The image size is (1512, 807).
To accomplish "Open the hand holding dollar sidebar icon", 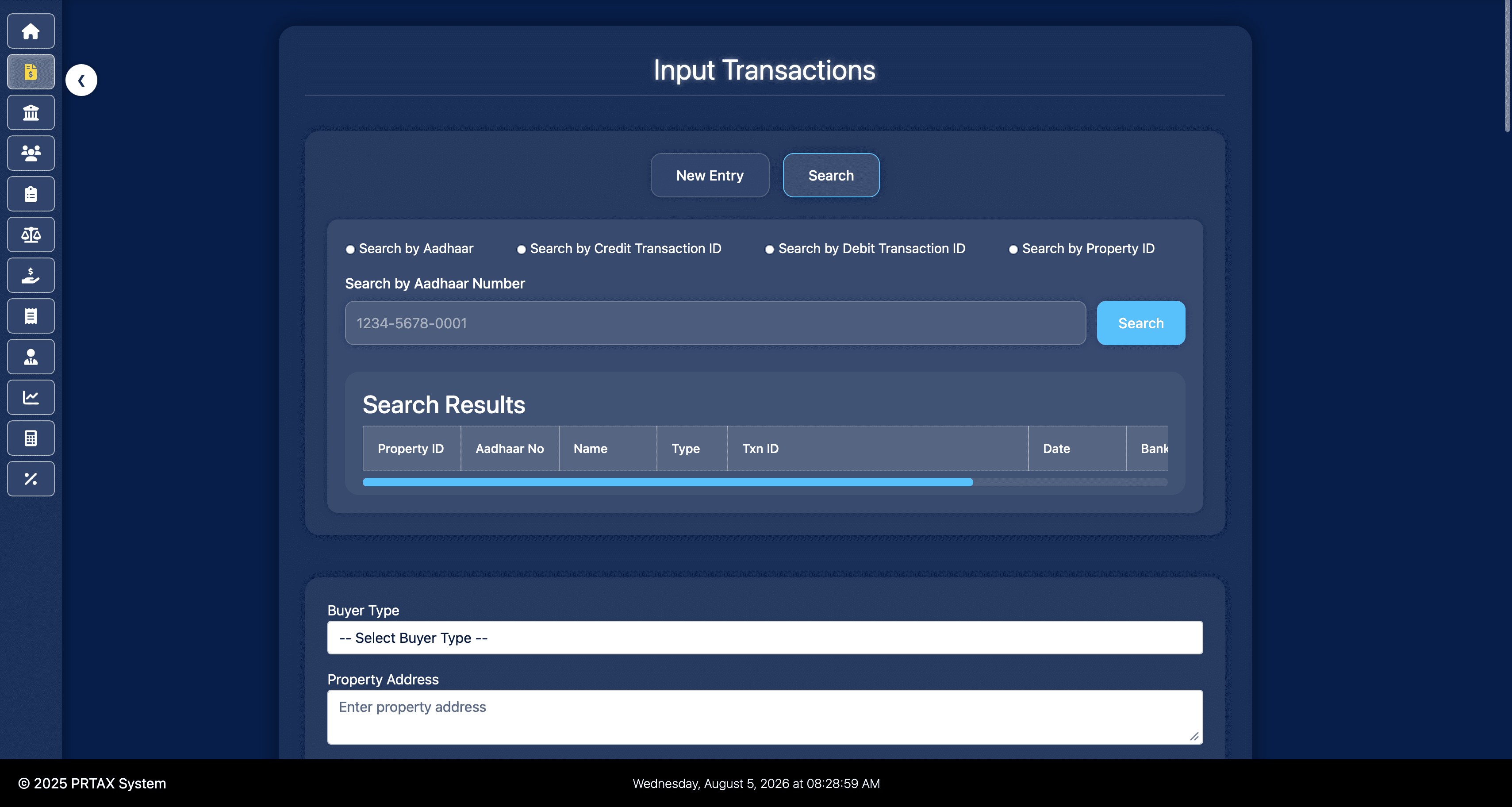I will pyautogui.click(x=31, y=275).
